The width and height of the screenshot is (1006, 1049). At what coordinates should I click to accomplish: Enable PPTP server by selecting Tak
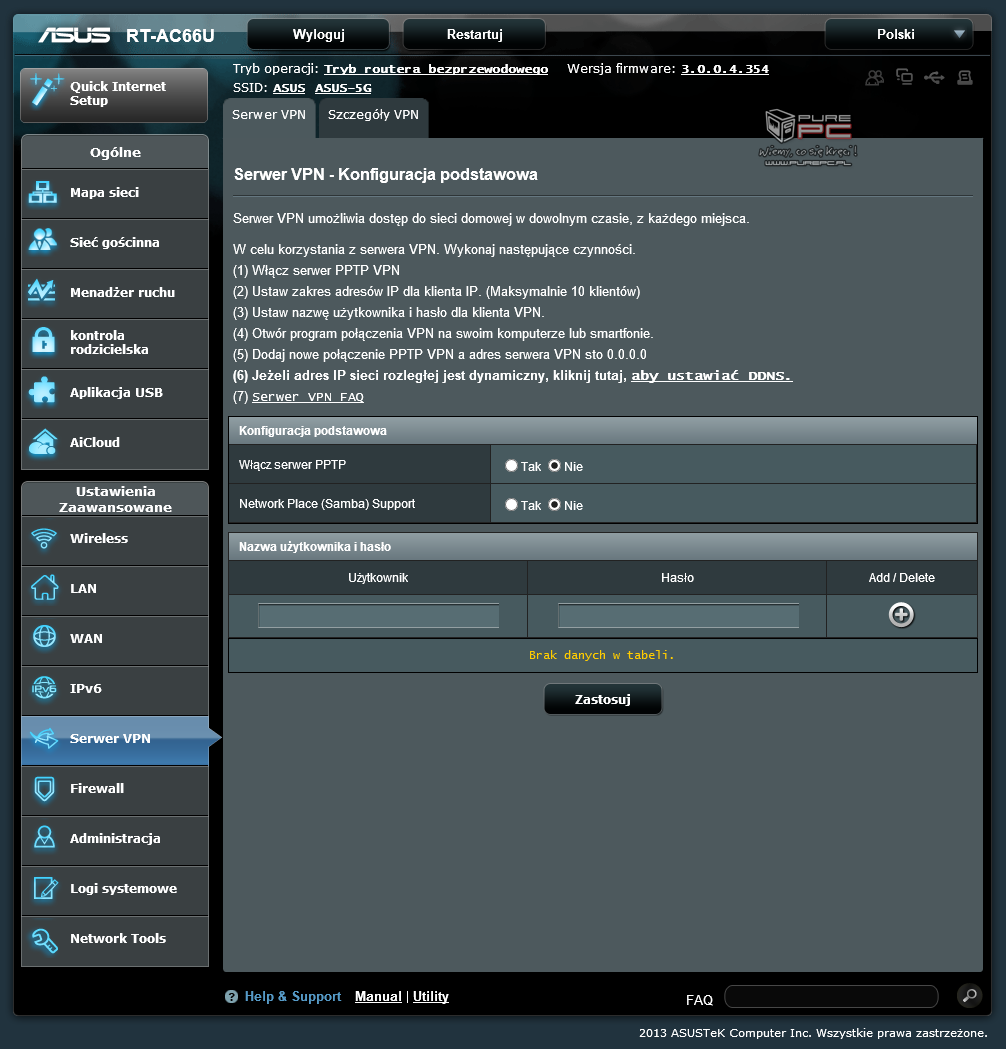click(x=511, y=466)
